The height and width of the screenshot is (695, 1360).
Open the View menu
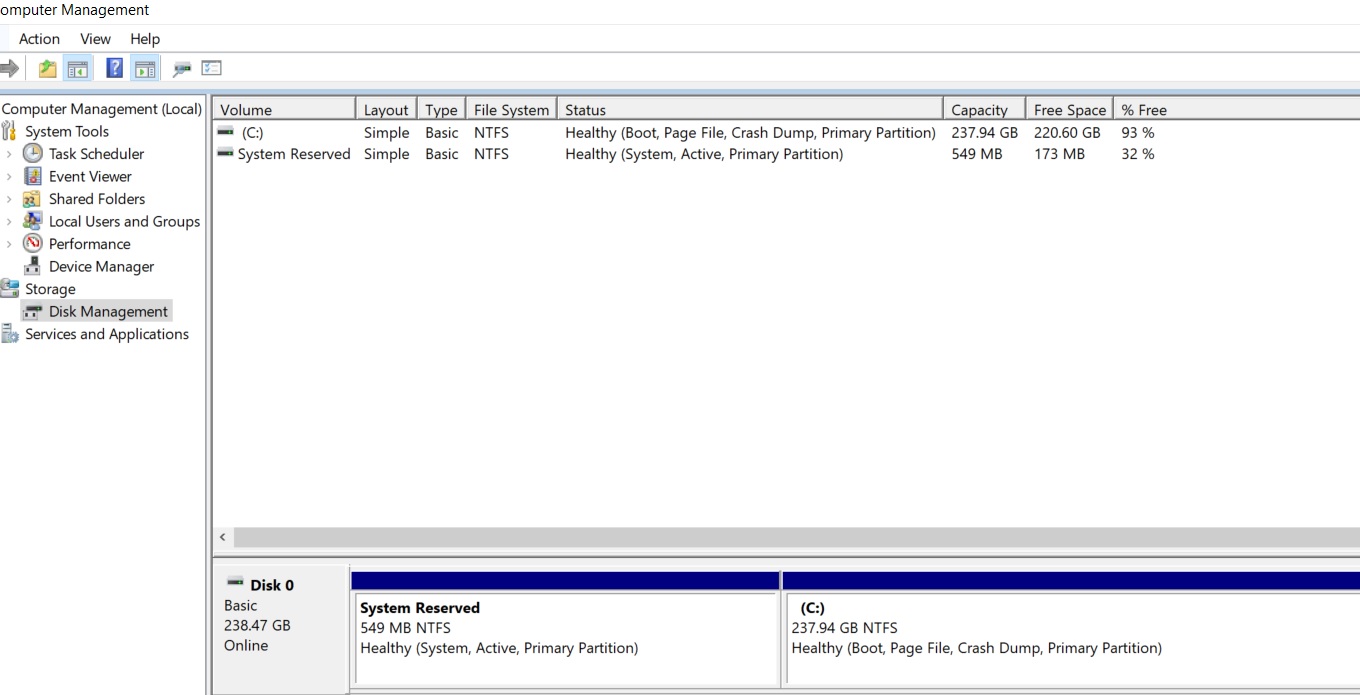coord(95,39)
